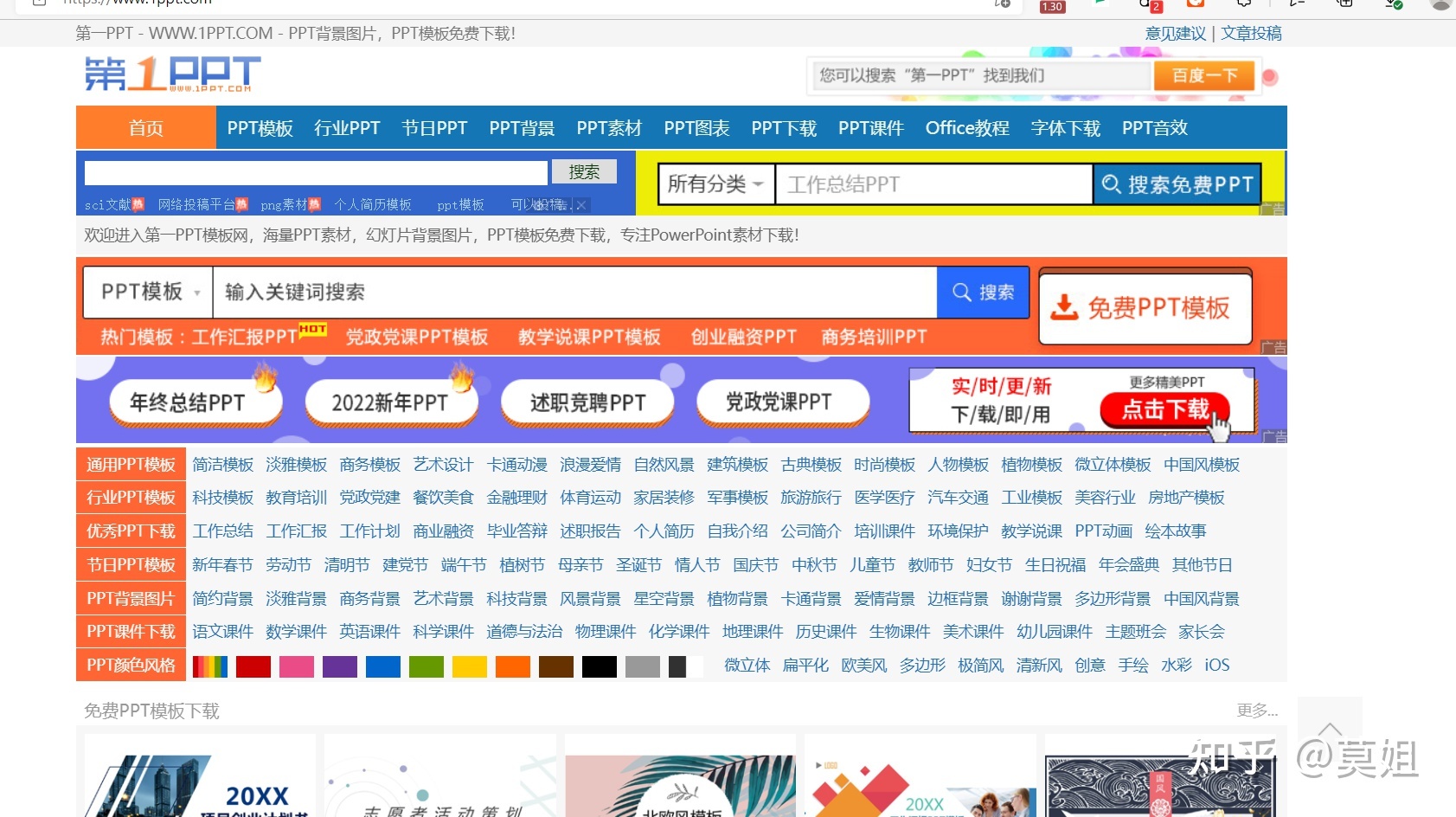The width and height of the screenshot is (1456, 817).
Task: Open PPT模板 in the navigation bar
Action: 260,128
